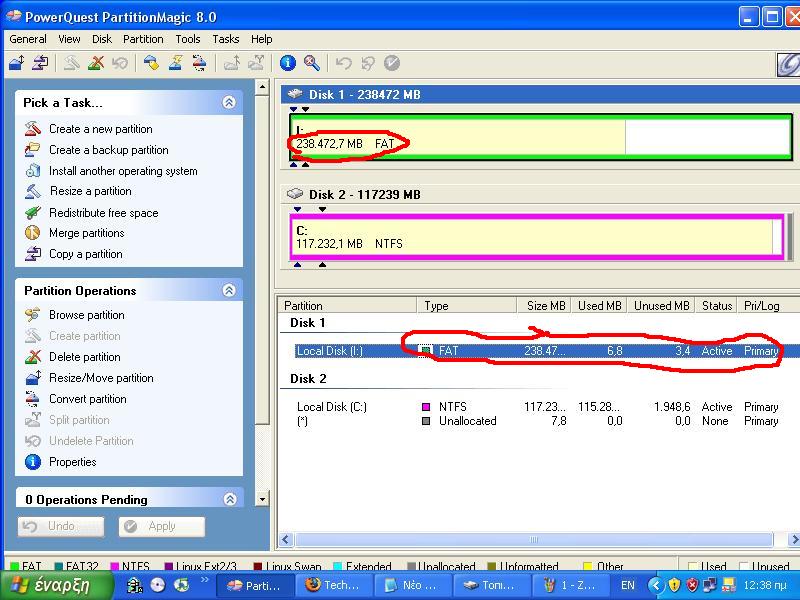This screenshot has height=600, width=800.
Task: Click the greyed Apply changes checkmark toolbar icon
Action: pyautogui.click(x=392, y=63)
